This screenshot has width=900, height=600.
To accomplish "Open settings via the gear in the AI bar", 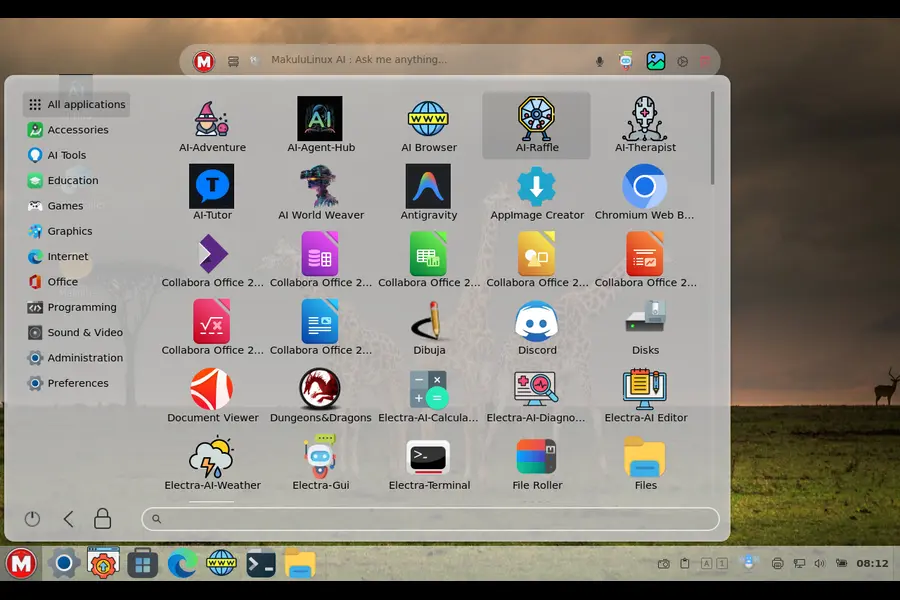I will pos(683,61).
